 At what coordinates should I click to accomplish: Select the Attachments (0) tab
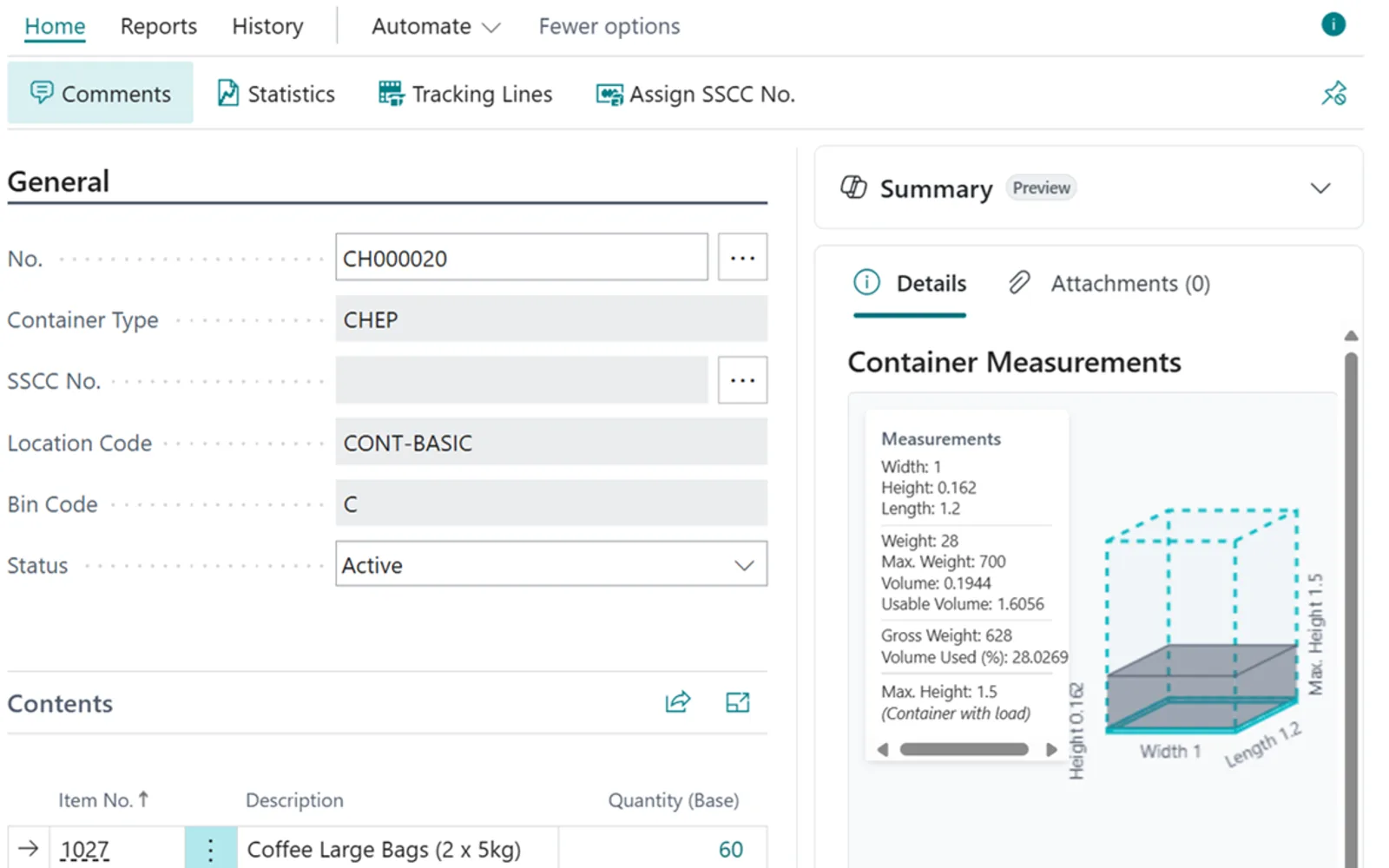tap(1109, 283)
